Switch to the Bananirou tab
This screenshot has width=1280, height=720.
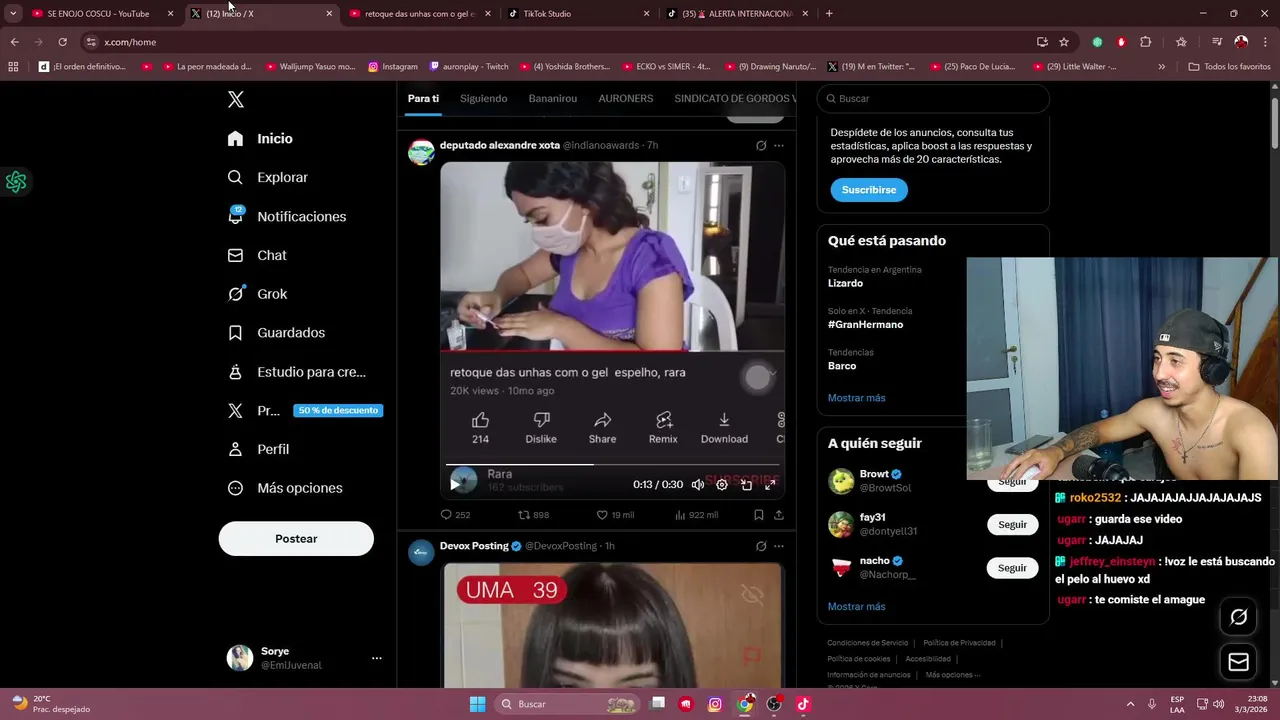pyautogui.click(x=553, y=98)
